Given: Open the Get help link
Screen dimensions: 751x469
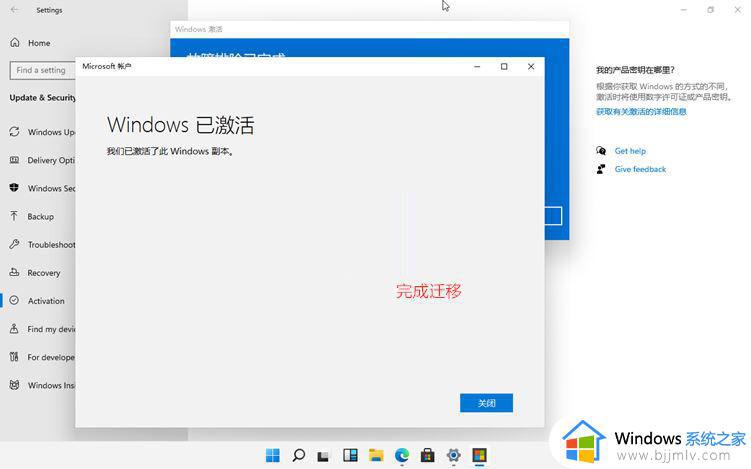Looking at the screenshot, I should (x=630, y=151).
